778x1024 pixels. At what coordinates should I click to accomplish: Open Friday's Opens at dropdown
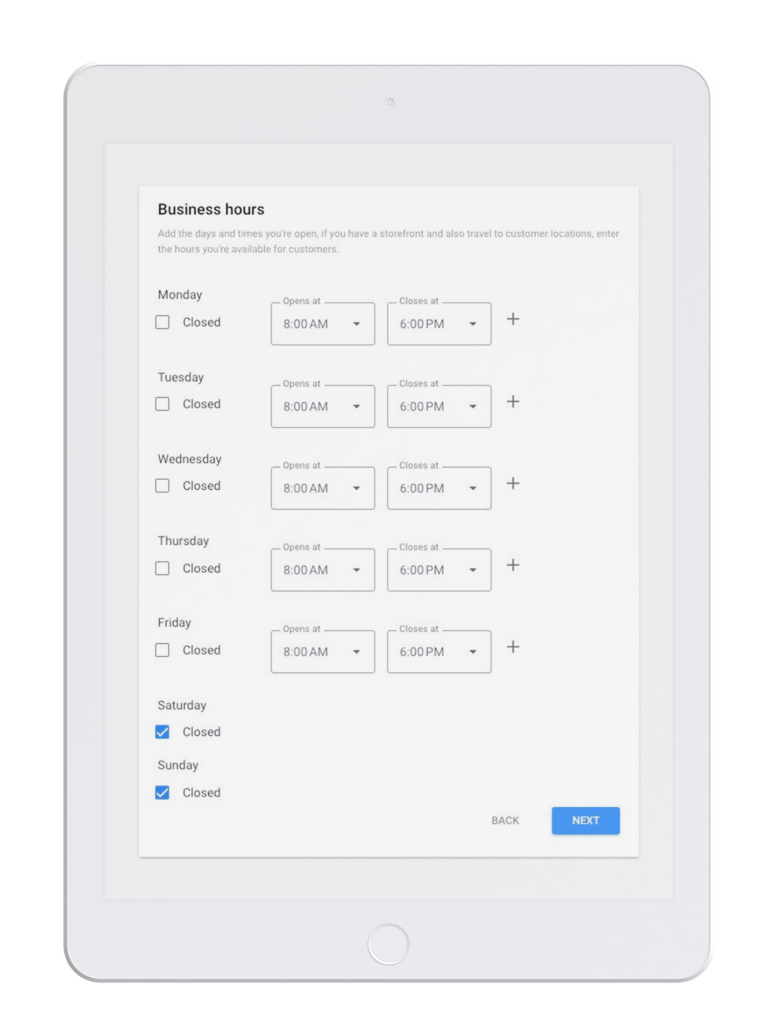coord(322,652)
